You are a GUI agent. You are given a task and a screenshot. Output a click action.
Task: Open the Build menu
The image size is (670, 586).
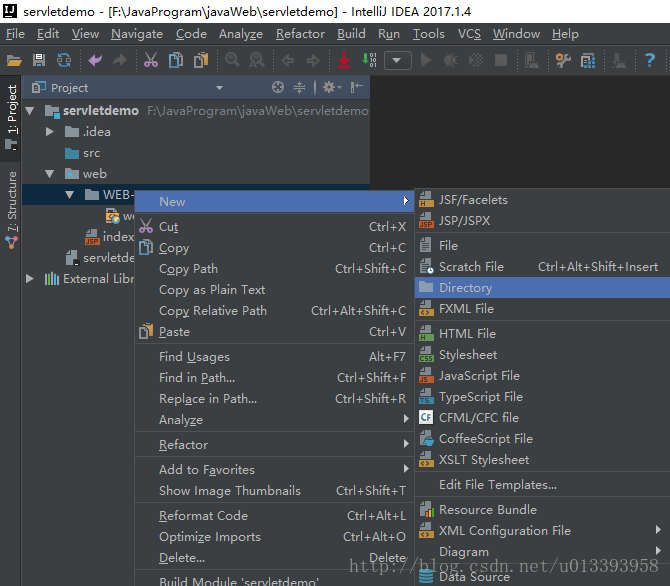(x=351, y=34)
